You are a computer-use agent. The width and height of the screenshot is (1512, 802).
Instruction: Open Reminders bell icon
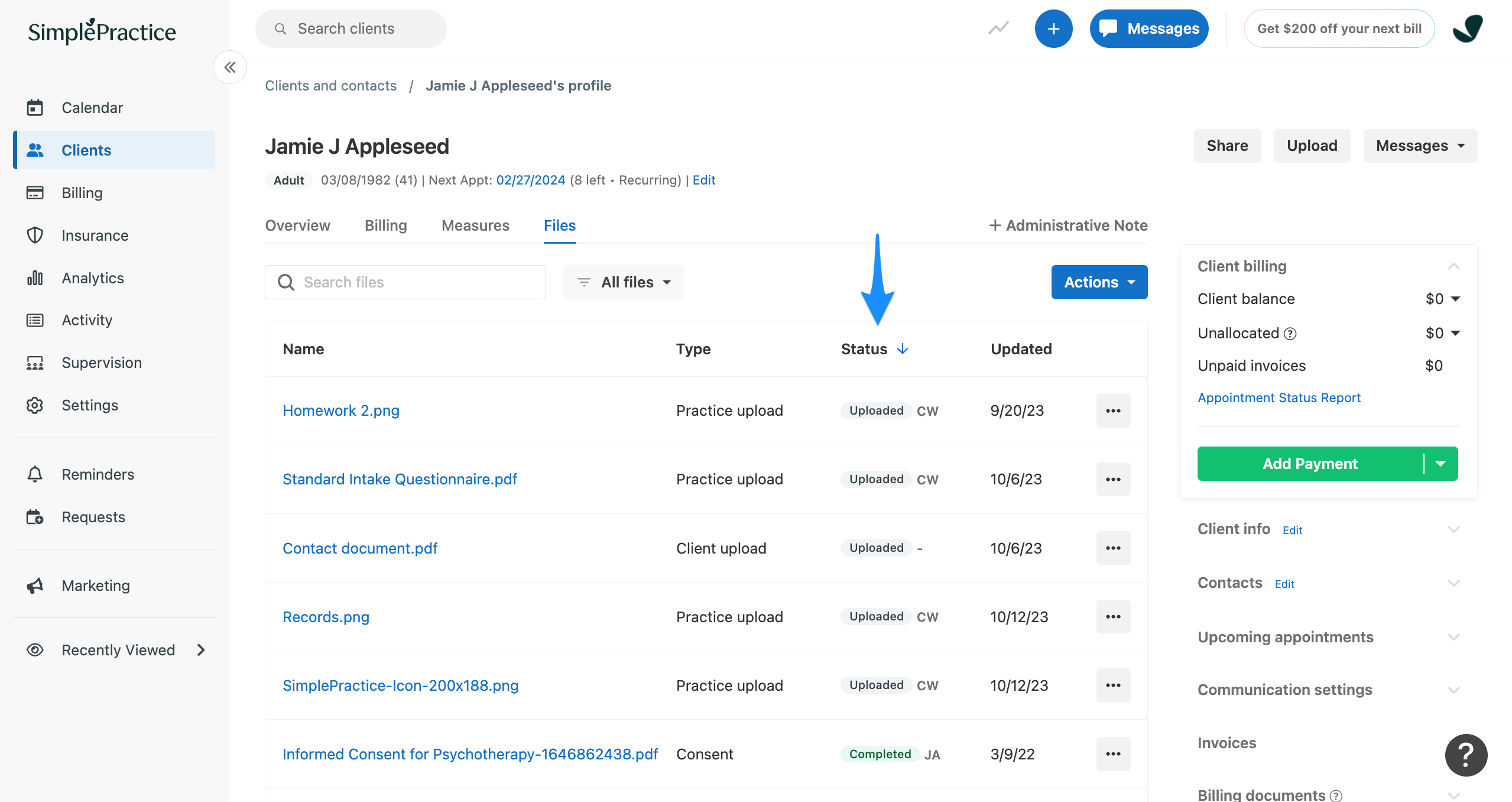35,474
